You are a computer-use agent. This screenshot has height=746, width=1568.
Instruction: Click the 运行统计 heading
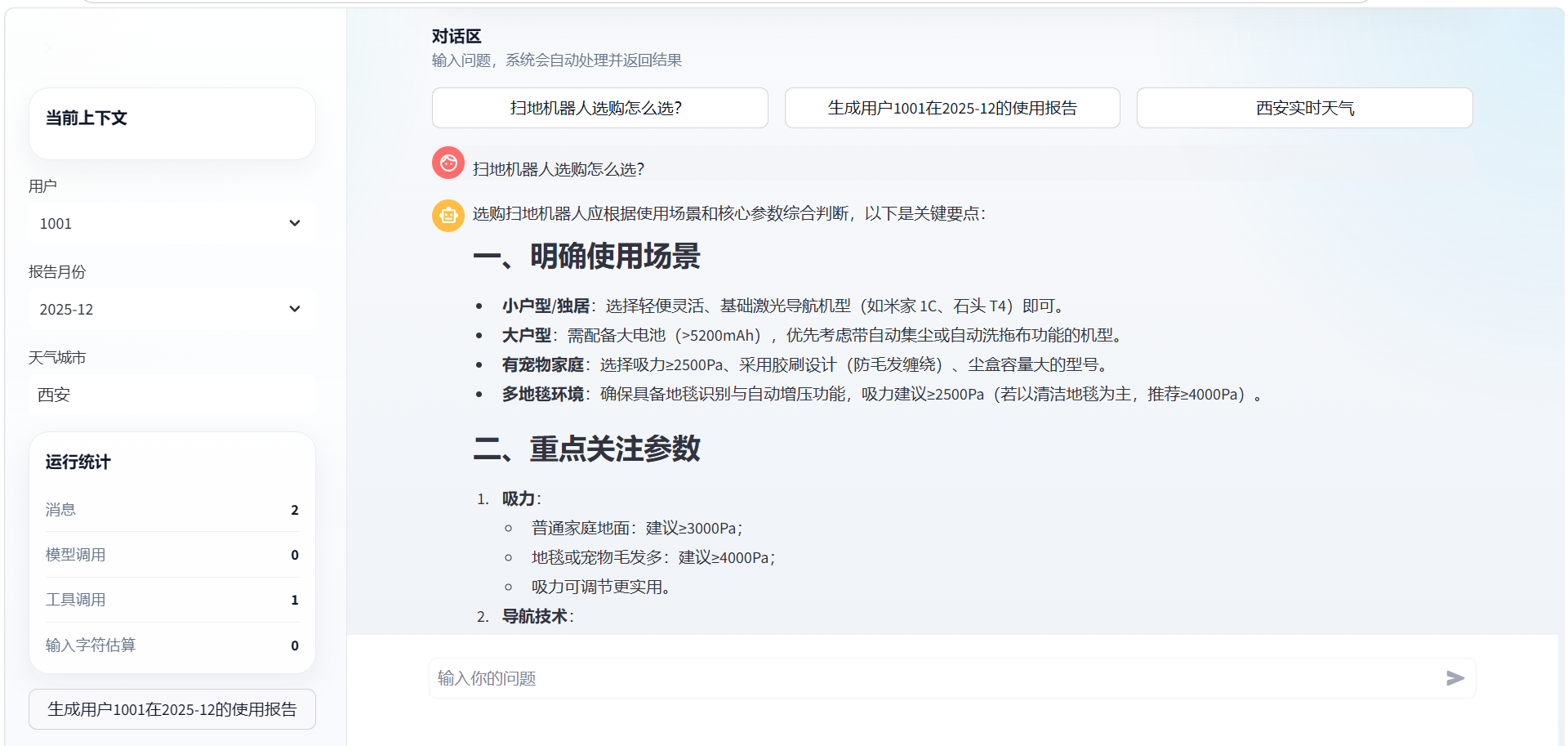[78, 462]
